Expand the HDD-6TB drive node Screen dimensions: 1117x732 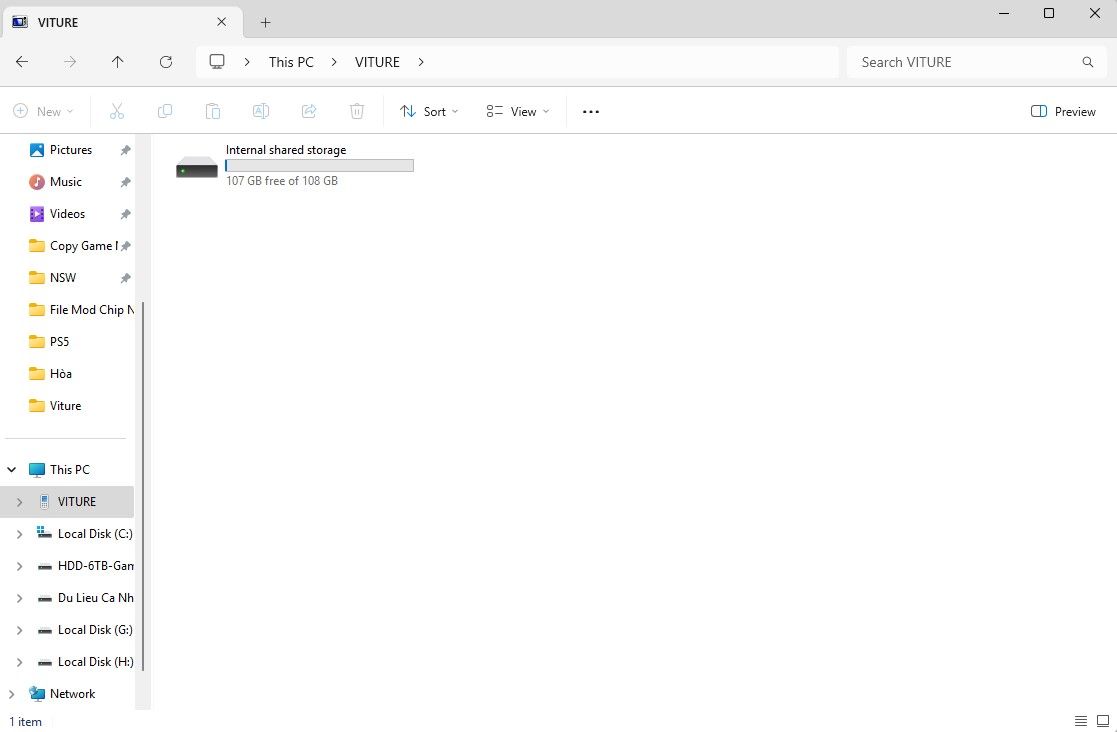coord(19,566)
